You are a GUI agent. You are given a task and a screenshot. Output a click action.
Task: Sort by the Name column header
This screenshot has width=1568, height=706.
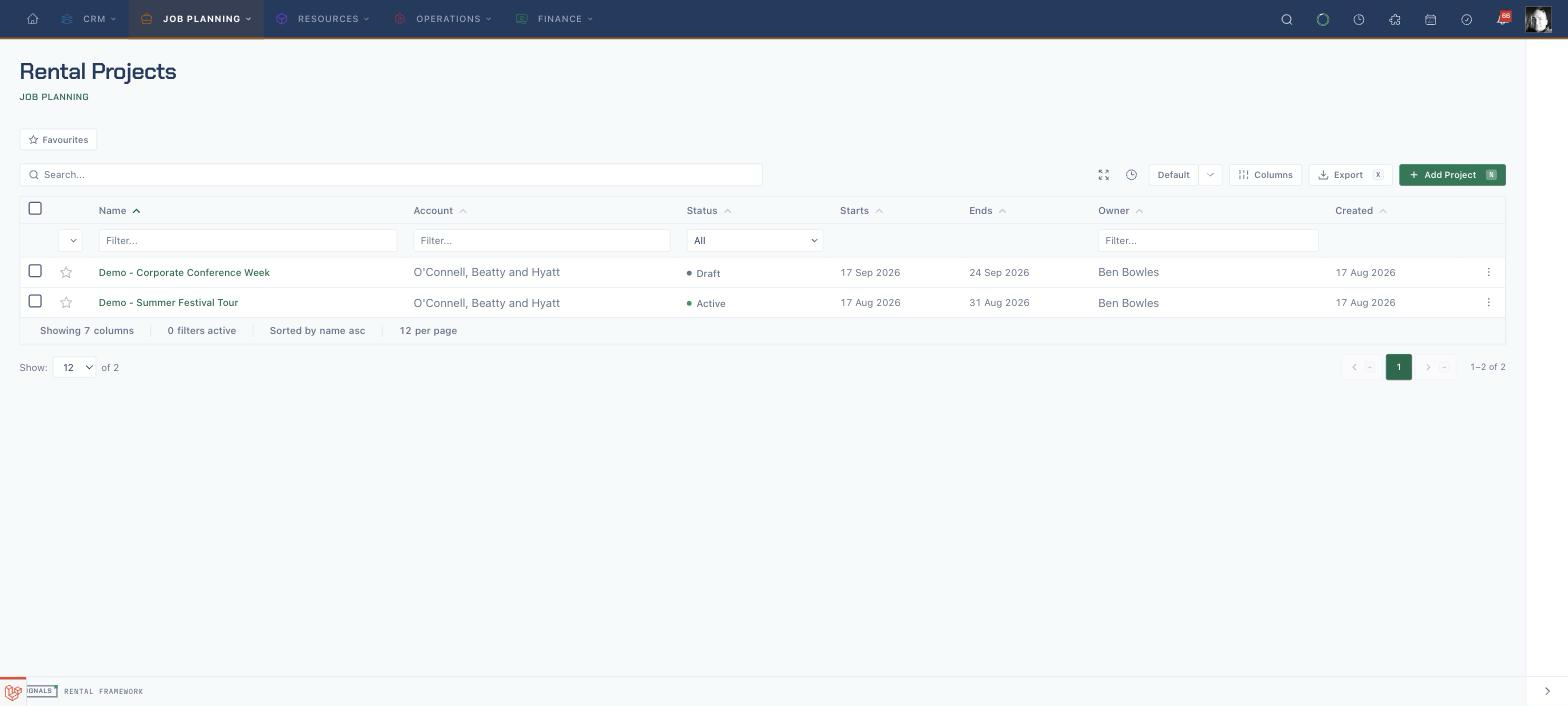pyautogui.click(x=119, y=211)
